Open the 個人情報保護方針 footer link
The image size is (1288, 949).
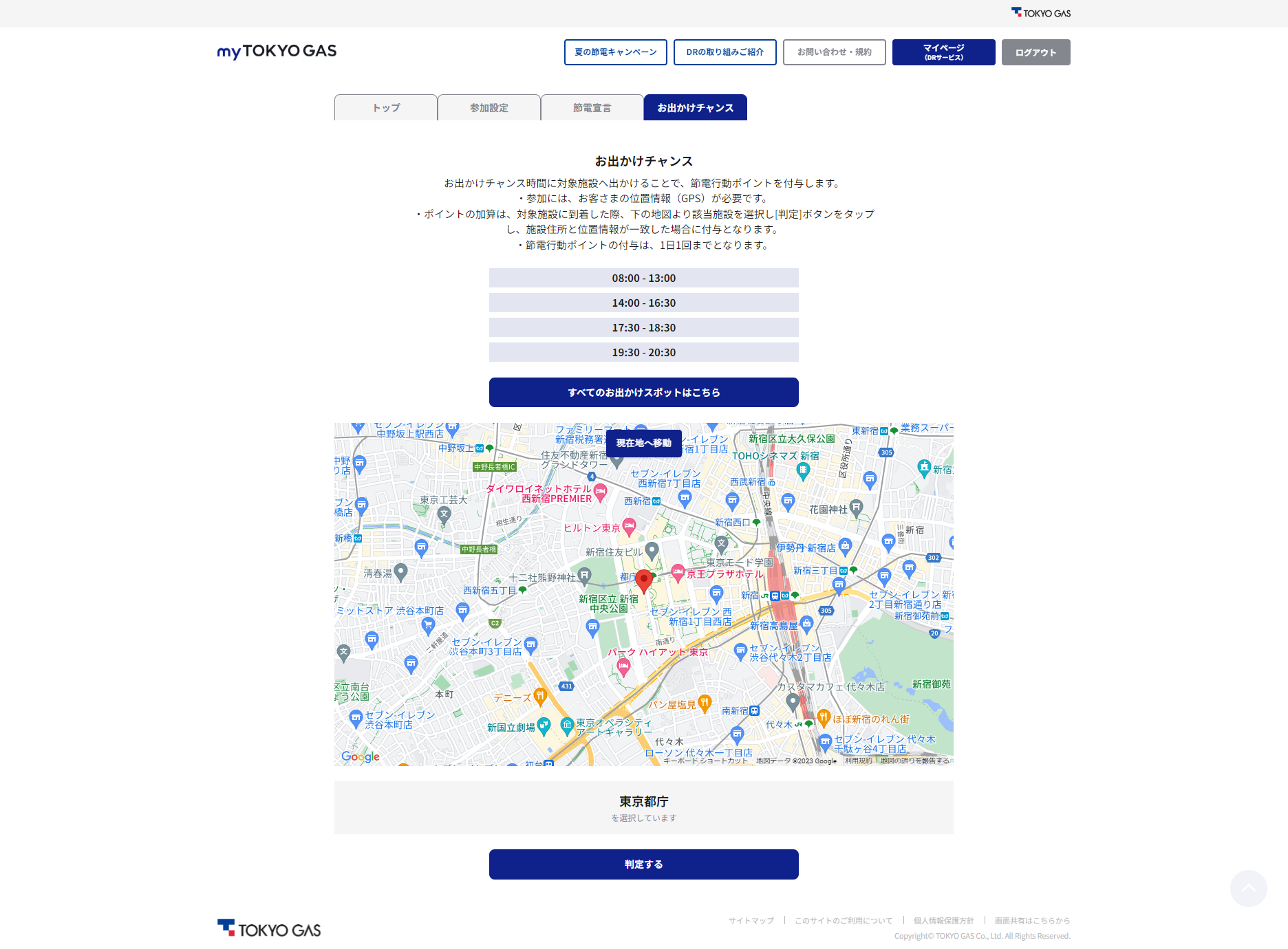[x=943, y=920]
